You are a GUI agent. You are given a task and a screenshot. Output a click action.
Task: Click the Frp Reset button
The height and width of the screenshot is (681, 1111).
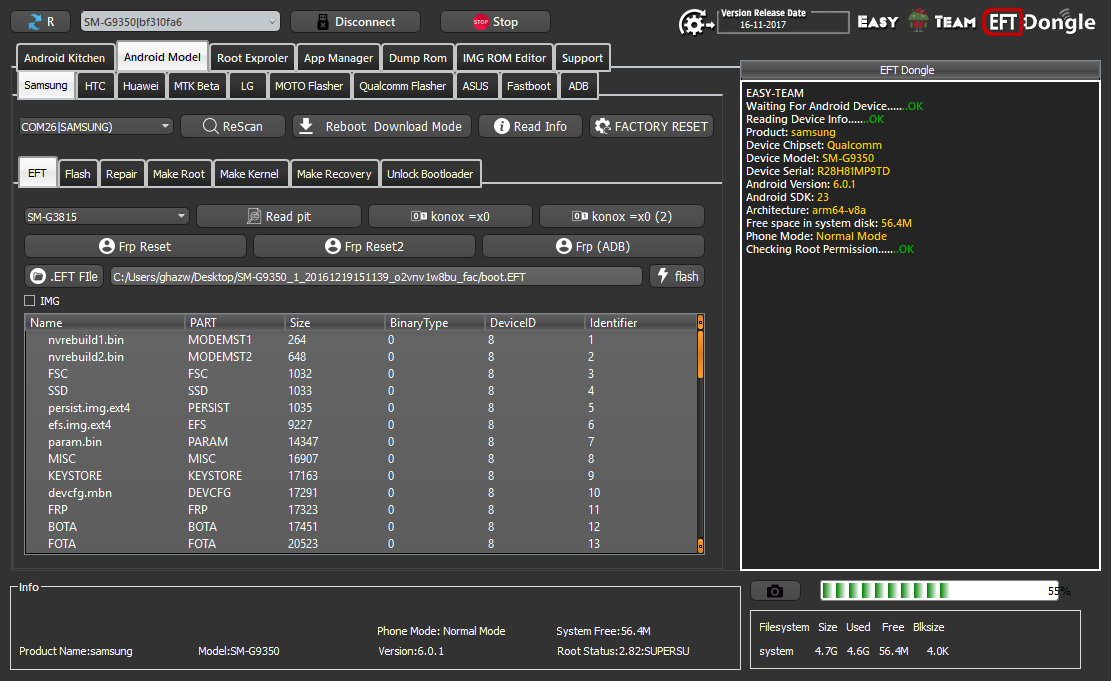pos(135,246)
